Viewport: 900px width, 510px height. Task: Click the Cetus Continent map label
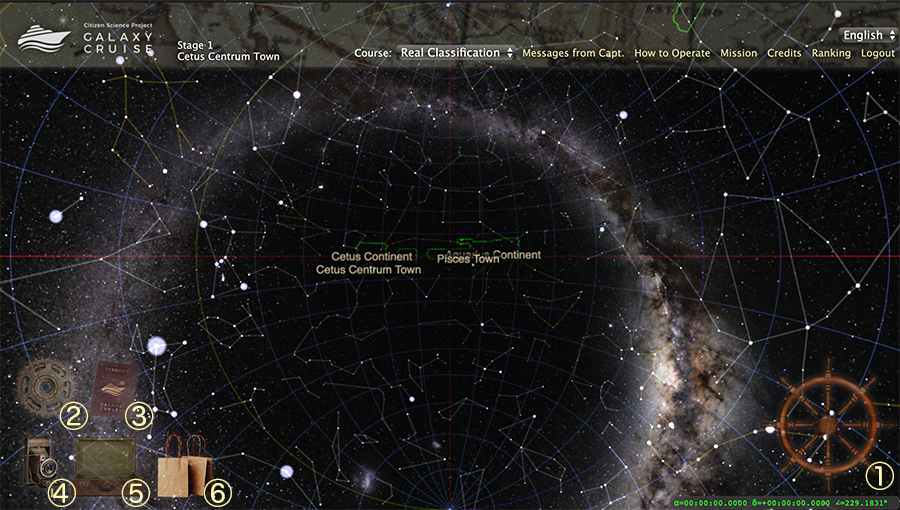(371, 257)
